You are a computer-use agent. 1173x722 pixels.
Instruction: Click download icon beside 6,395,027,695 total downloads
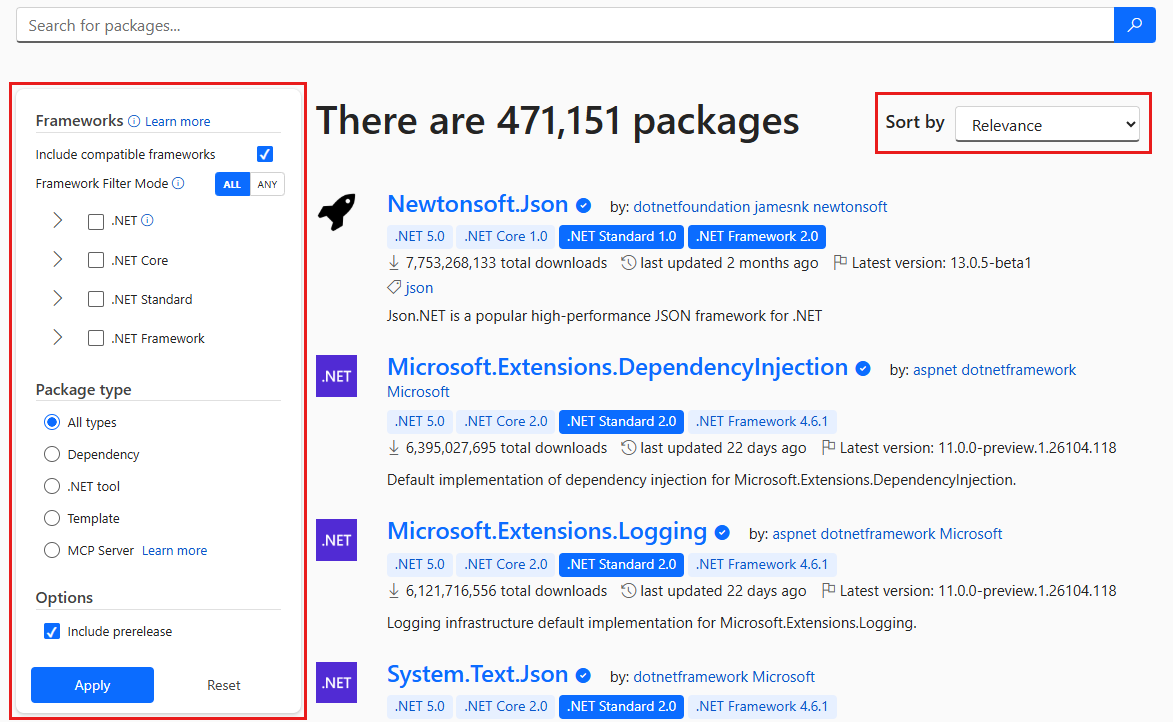click(393, 447)
